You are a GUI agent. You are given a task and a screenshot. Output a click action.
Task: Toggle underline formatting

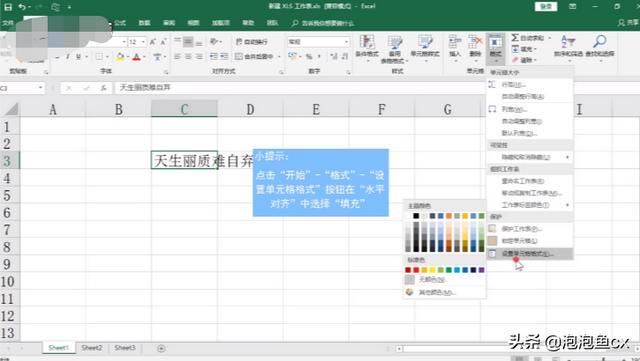(x=78, y=57)
